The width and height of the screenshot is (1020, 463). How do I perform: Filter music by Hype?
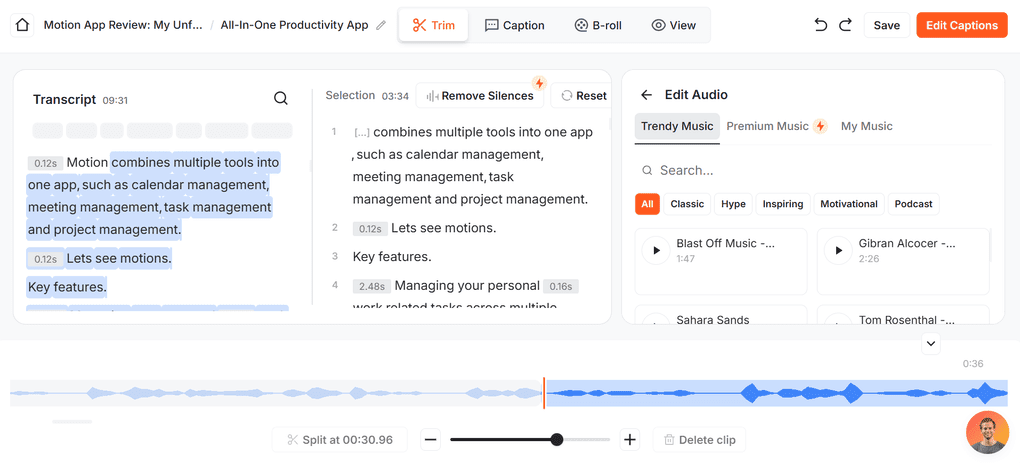(733, 204)
